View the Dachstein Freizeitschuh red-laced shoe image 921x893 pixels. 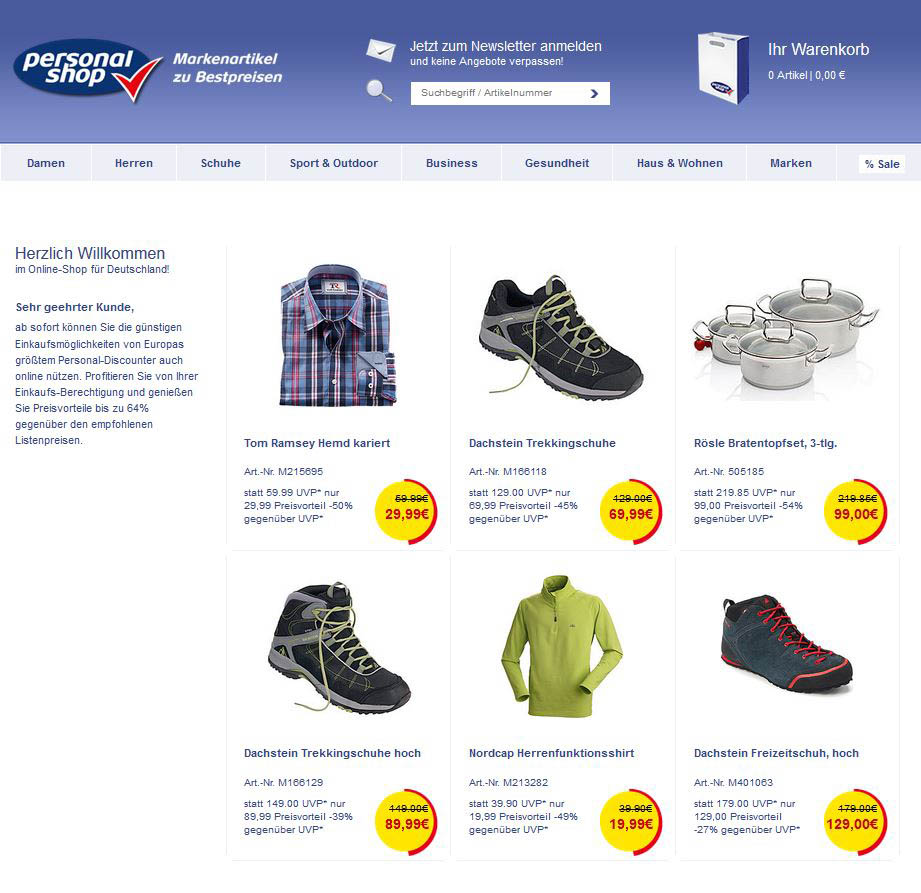click(786, 644)
